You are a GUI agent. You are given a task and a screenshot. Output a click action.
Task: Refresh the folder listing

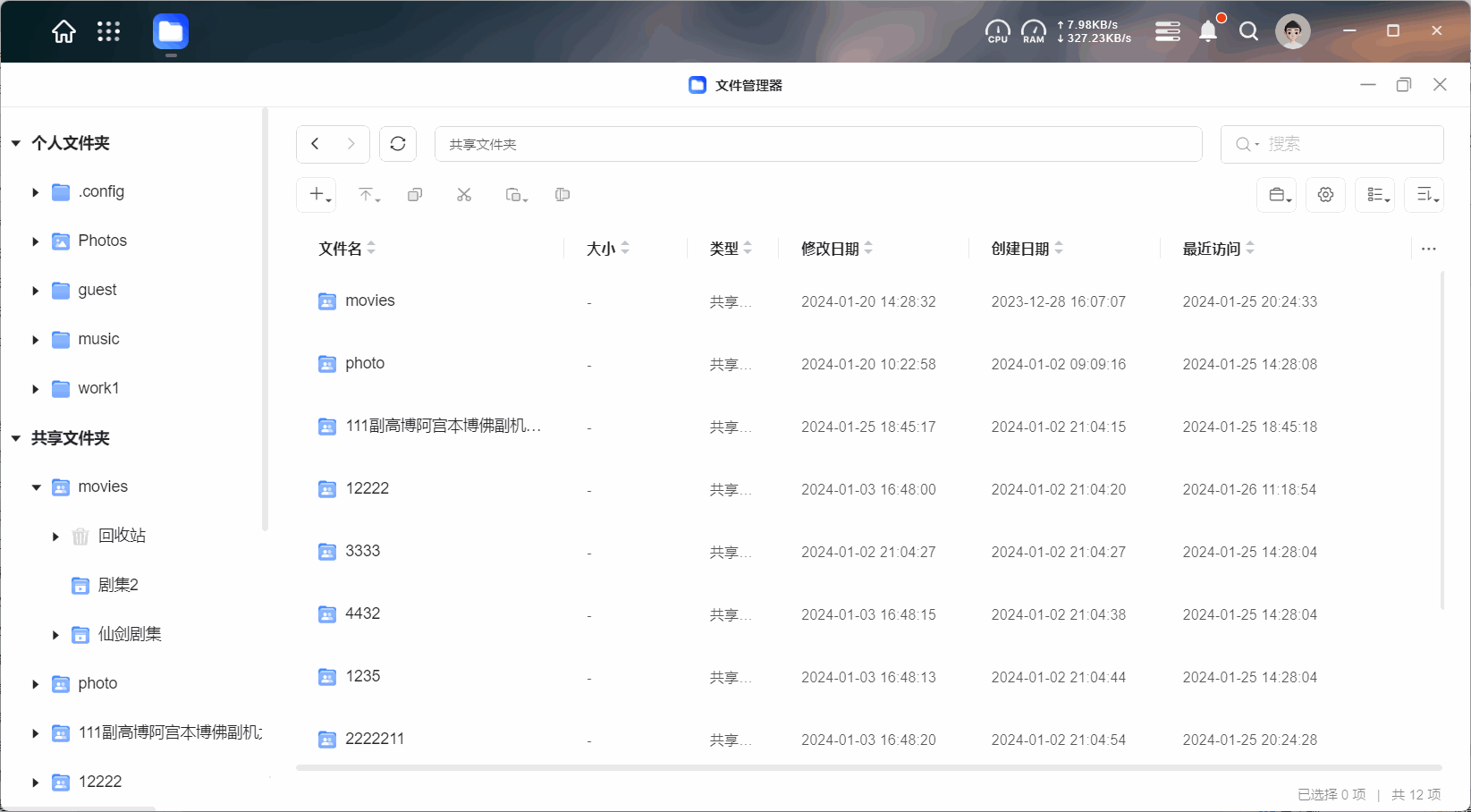[398, 144]
